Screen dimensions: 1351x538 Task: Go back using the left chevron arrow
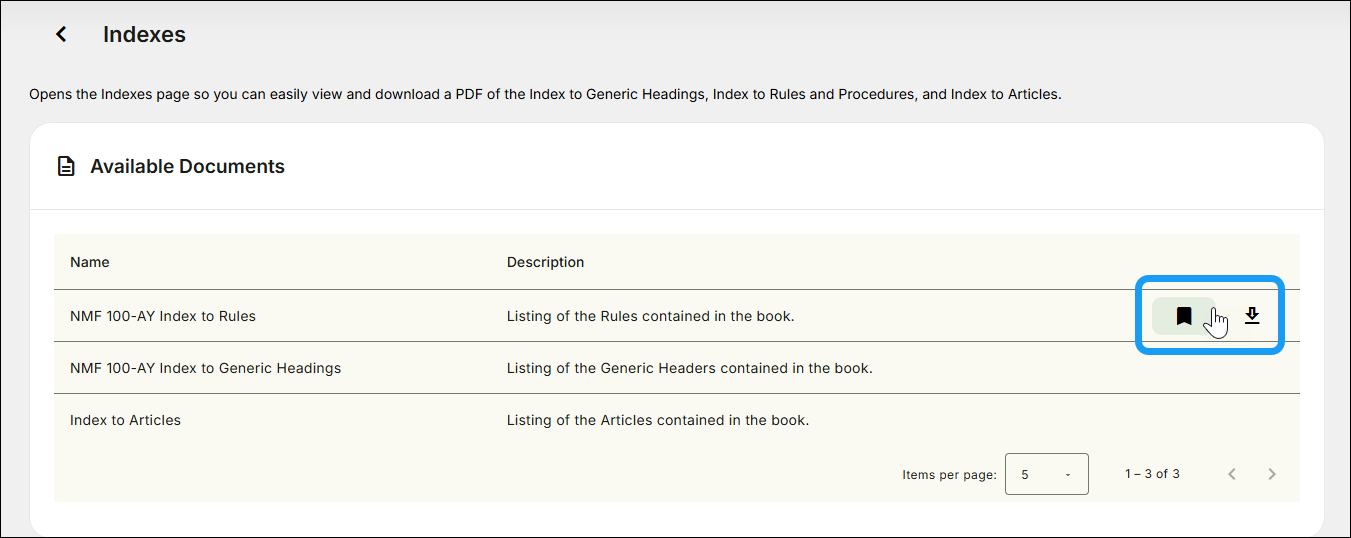tap(61, 34)
